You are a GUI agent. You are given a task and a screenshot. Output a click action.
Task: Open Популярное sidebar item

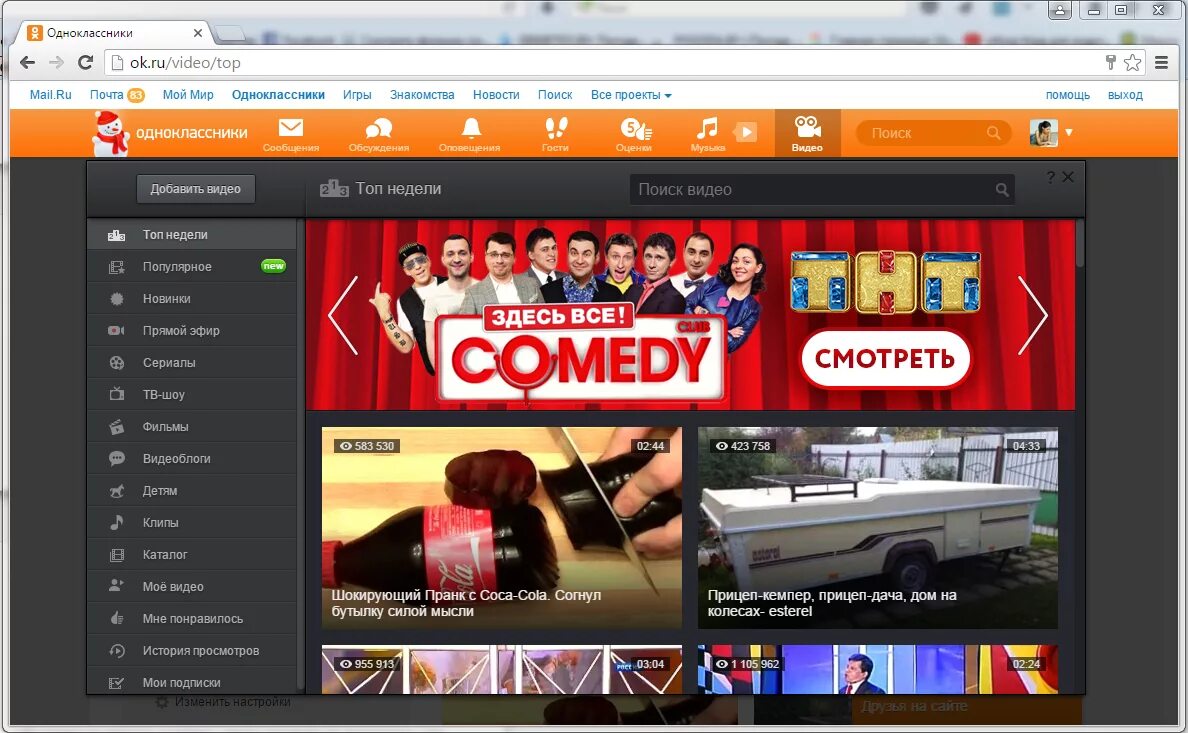tap(192, 267)
